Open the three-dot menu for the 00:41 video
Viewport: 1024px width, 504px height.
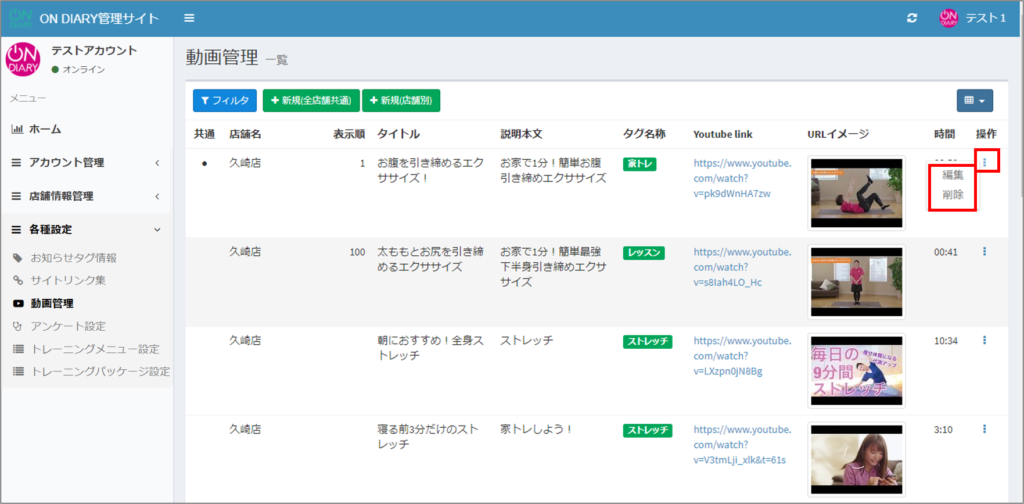coord(985,252)
